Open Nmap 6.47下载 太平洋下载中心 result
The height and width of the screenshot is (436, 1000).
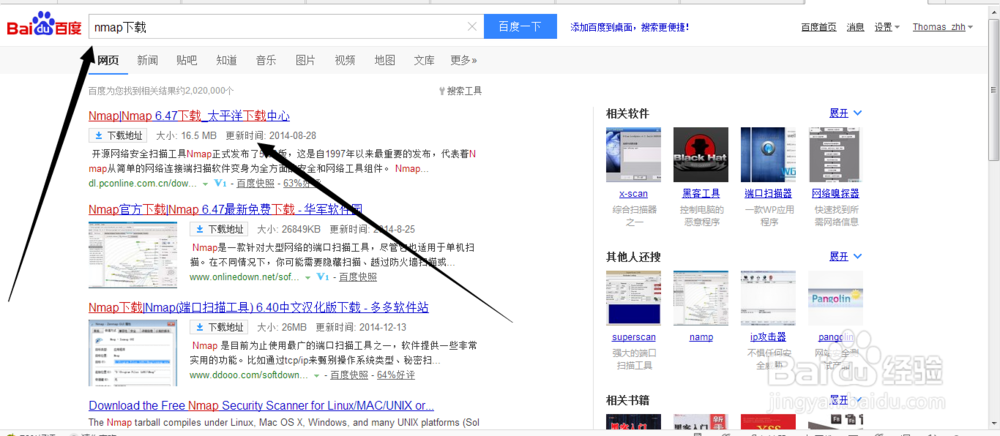pyautogui.click(x=189, y=116)
